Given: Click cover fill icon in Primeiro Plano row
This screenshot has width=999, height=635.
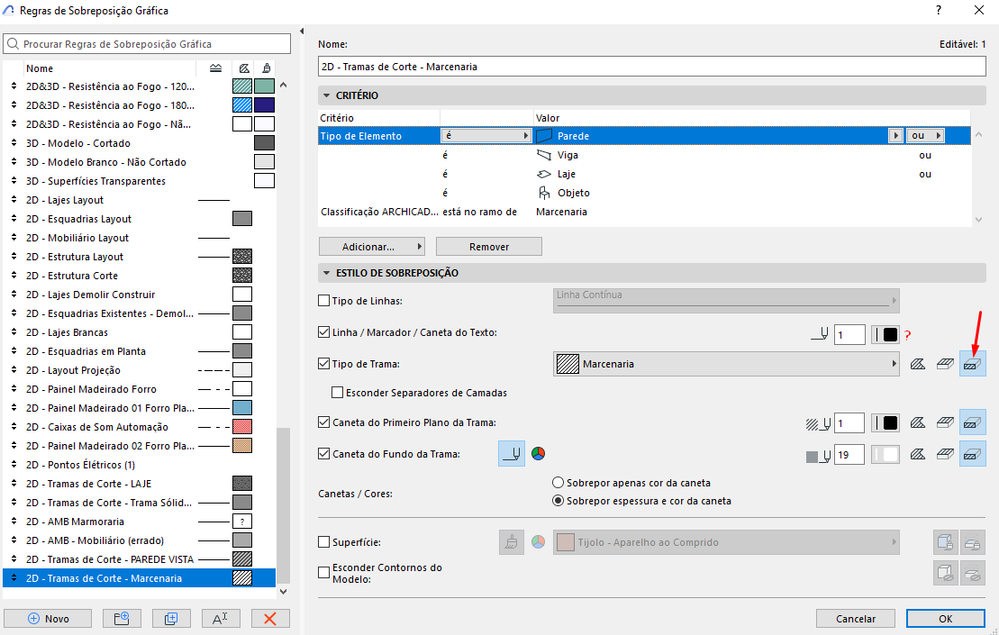Looking at the screenshot, I should (945, 423).
